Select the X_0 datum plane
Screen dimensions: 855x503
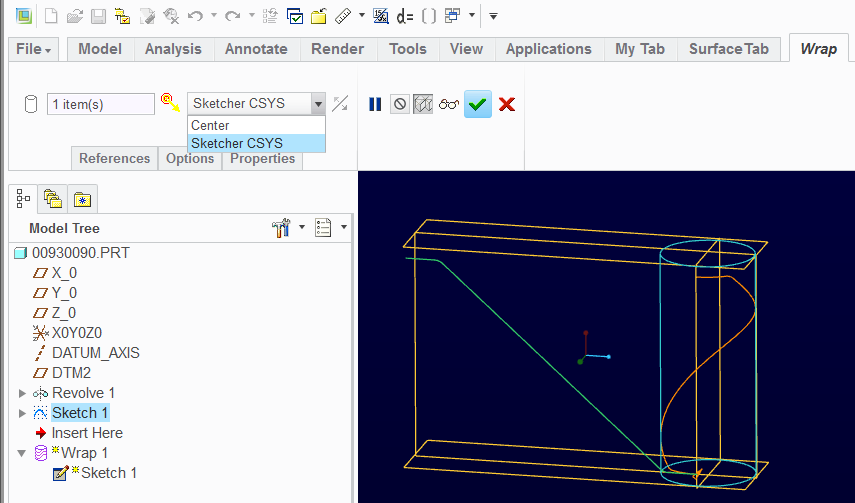(x=64, y=273)
